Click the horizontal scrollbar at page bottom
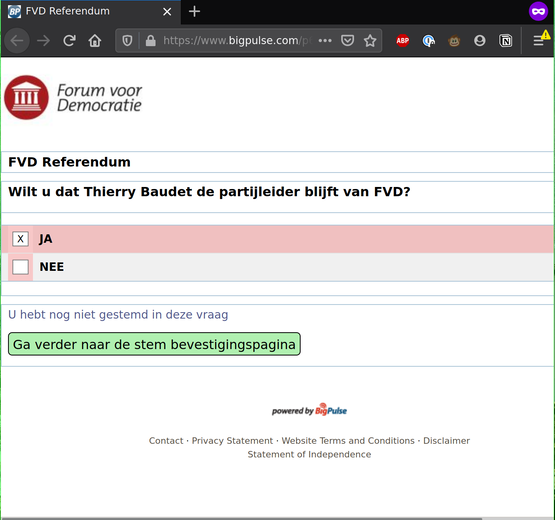Screen dimensions: 555x520 click(242, 518)
